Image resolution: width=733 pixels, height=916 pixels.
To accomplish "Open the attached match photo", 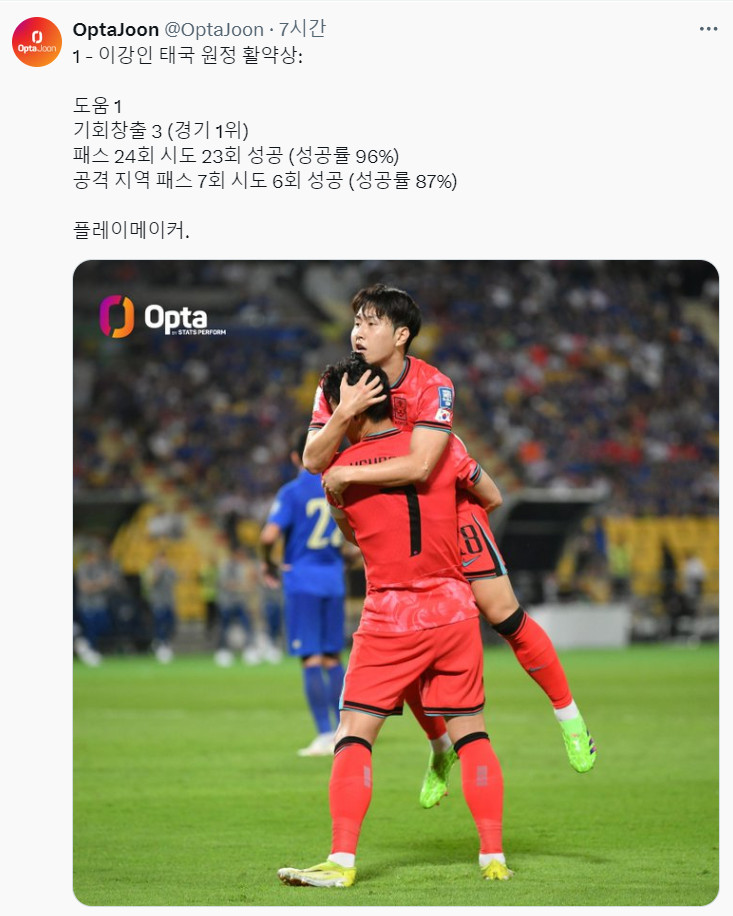I will click(x=395, y=582).
